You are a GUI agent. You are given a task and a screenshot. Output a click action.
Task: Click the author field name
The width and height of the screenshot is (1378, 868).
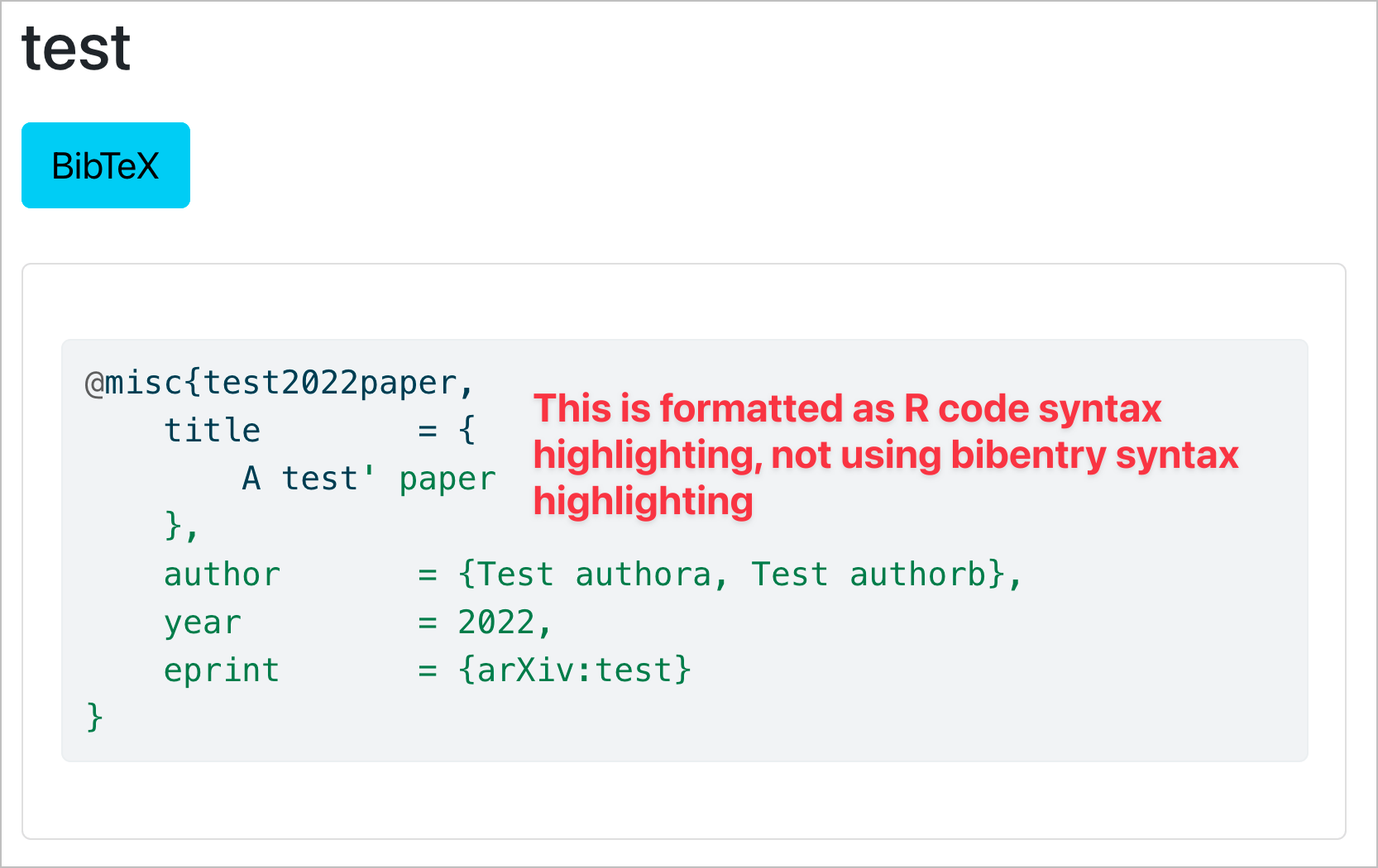222,573
